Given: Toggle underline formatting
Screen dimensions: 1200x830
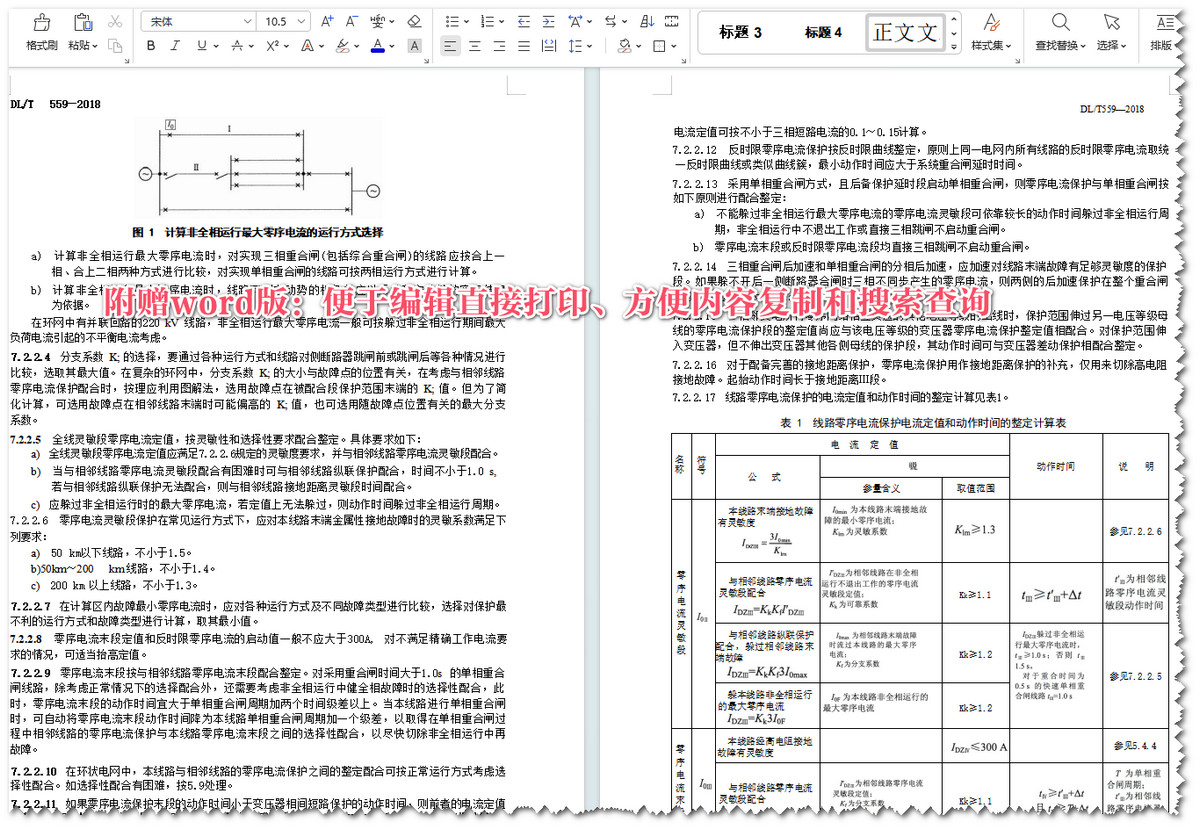Looking at the screenshot, I should 200,46.
